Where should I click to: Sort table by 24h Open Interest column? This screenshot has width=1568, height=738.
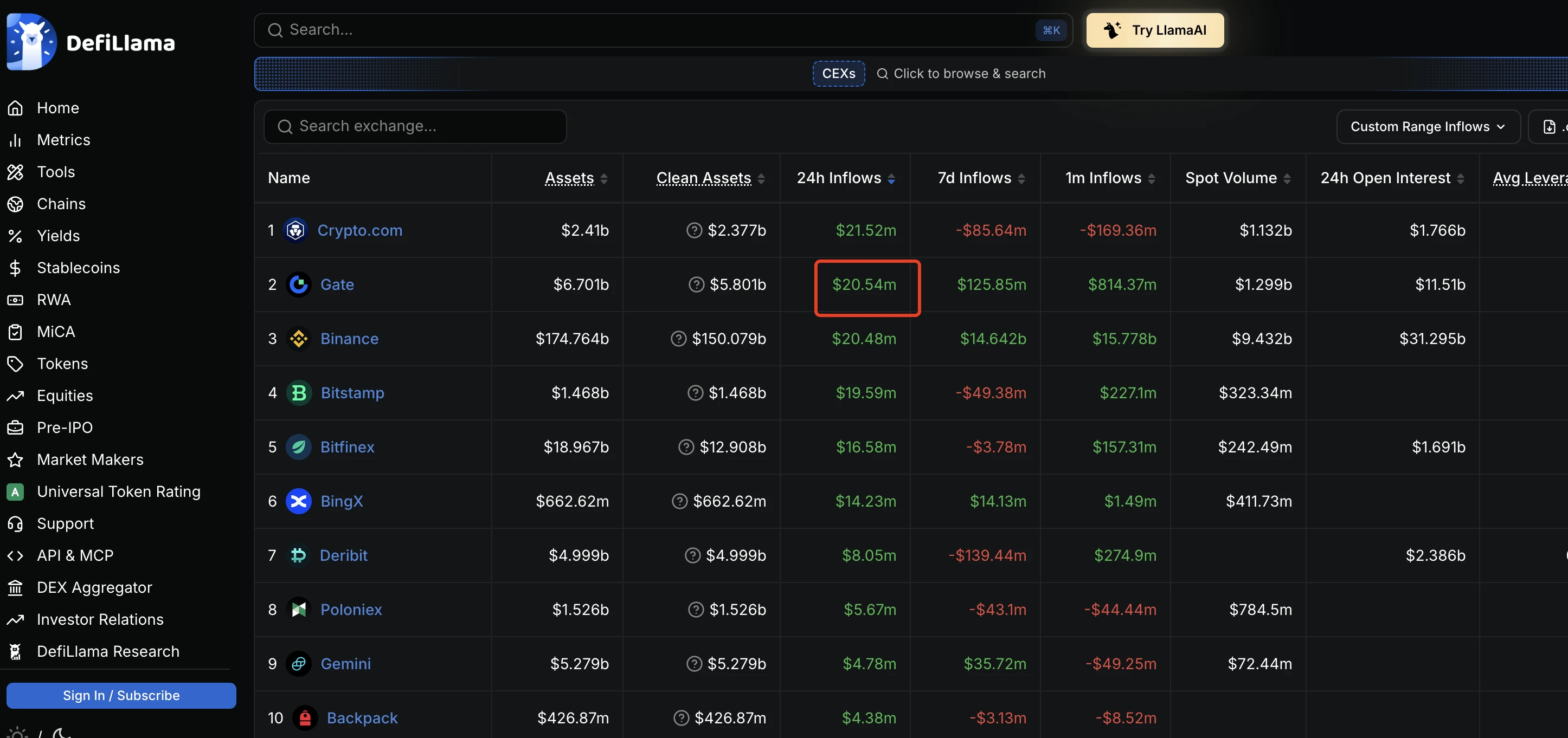point(1392,178)
